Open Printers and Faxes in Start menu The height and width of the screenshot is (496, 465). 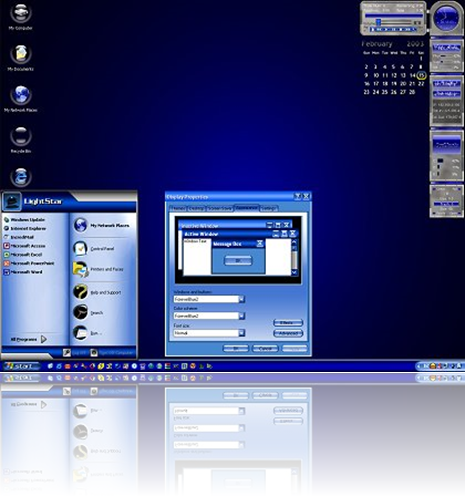[98, 269]
